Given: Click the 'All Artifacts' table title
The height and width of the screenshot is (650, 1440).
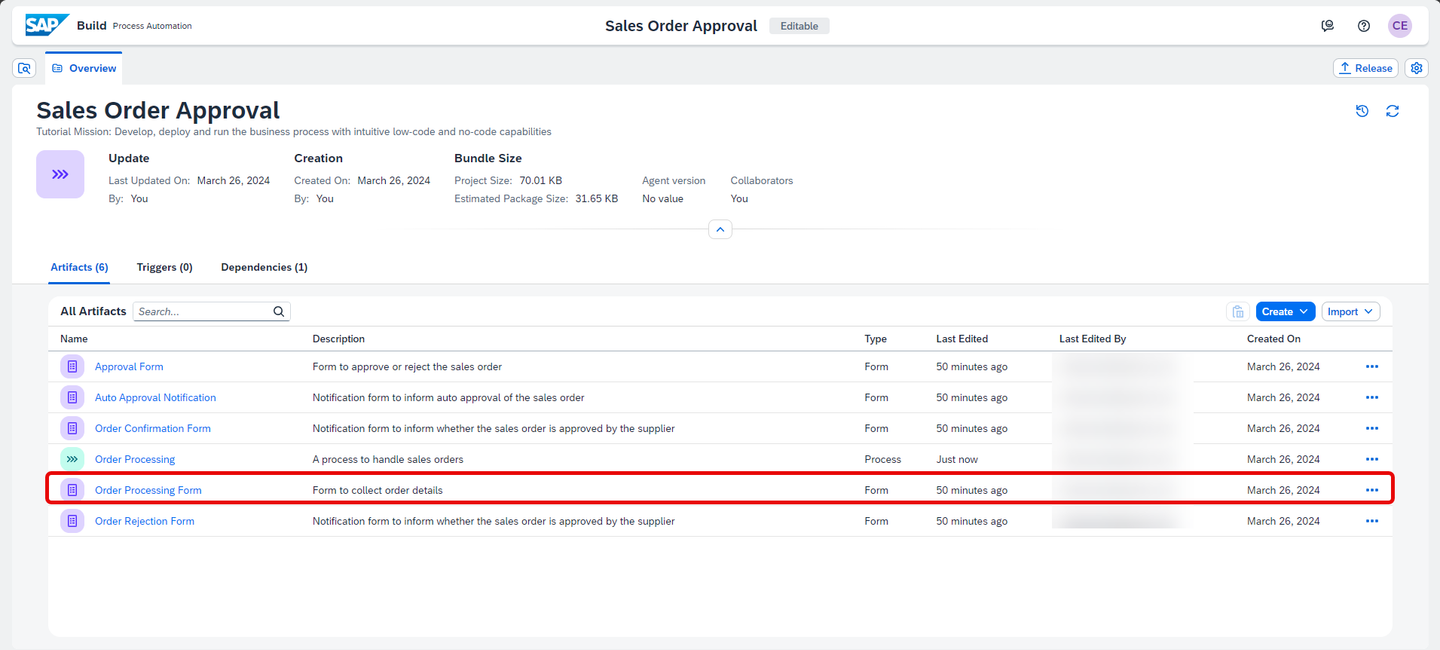Looking at the screenshot, I should coord(93,312).
